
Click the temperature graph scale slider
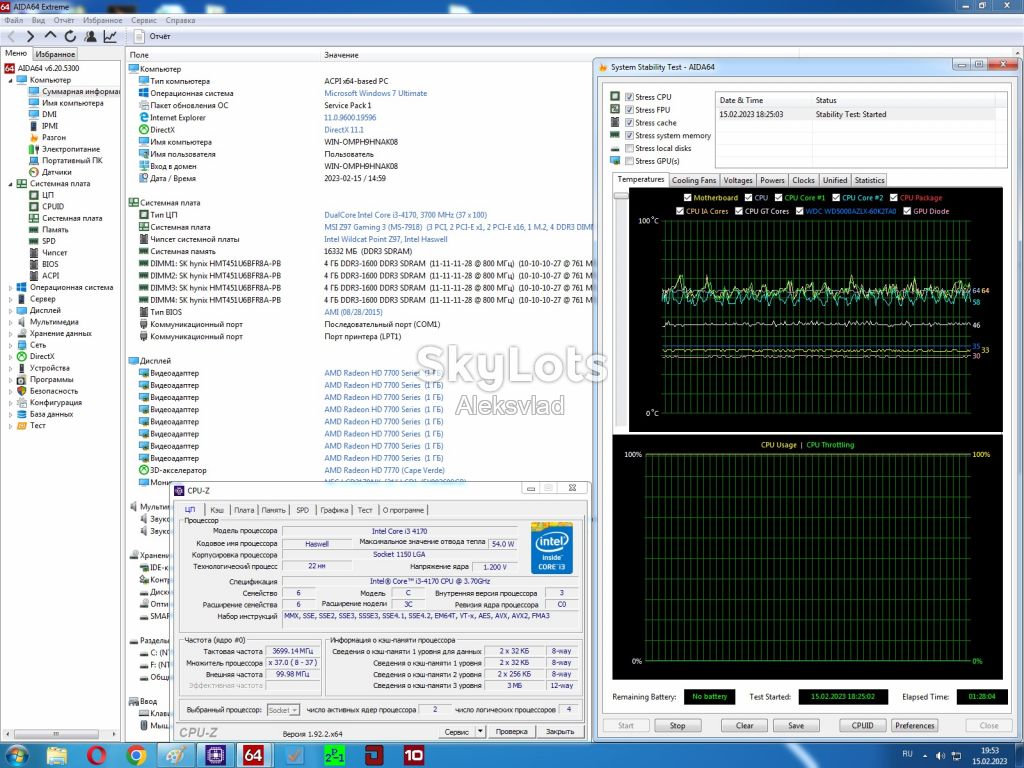coord(621,195)
